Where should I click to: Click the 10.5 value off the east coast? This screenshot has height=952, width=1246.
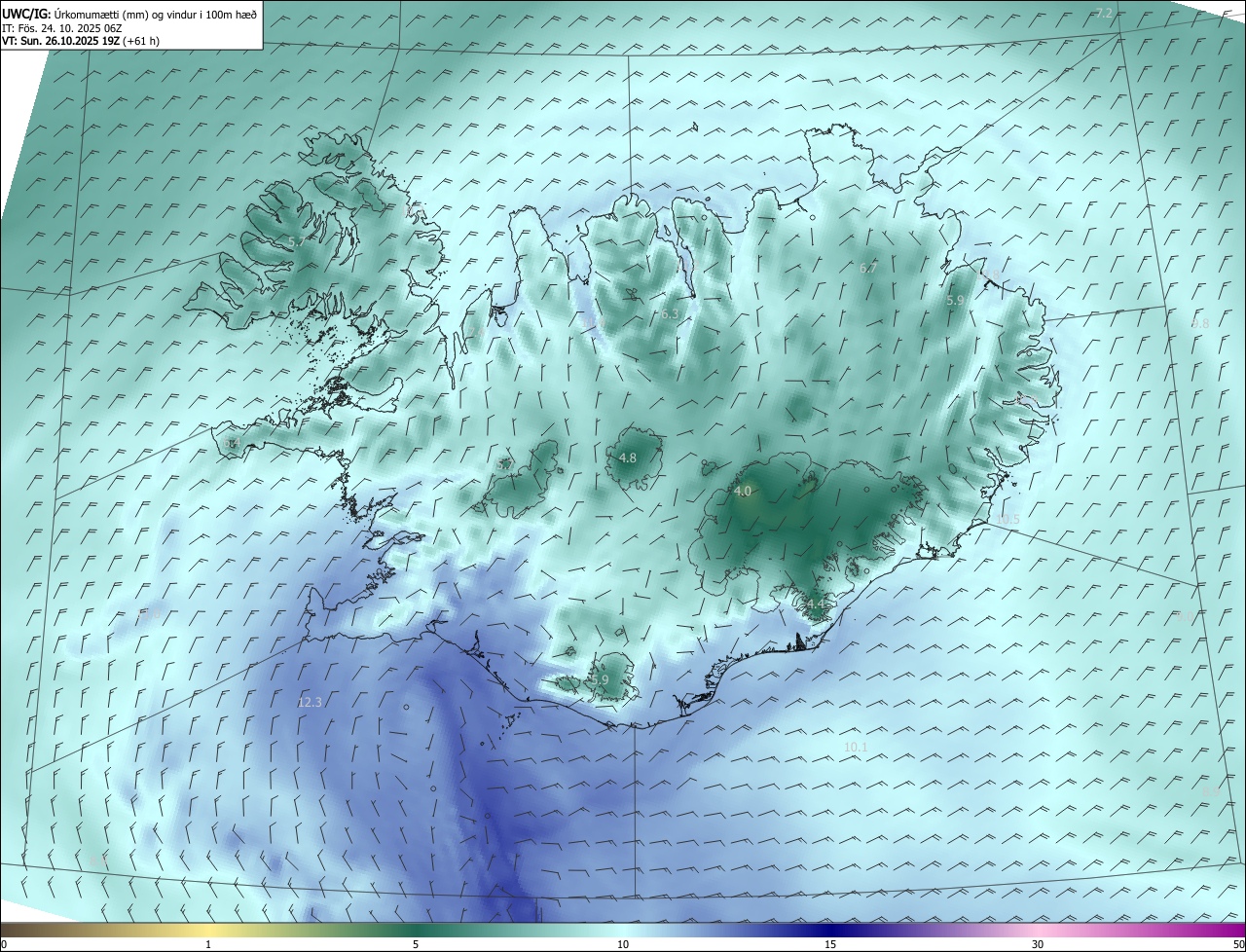1008,520
